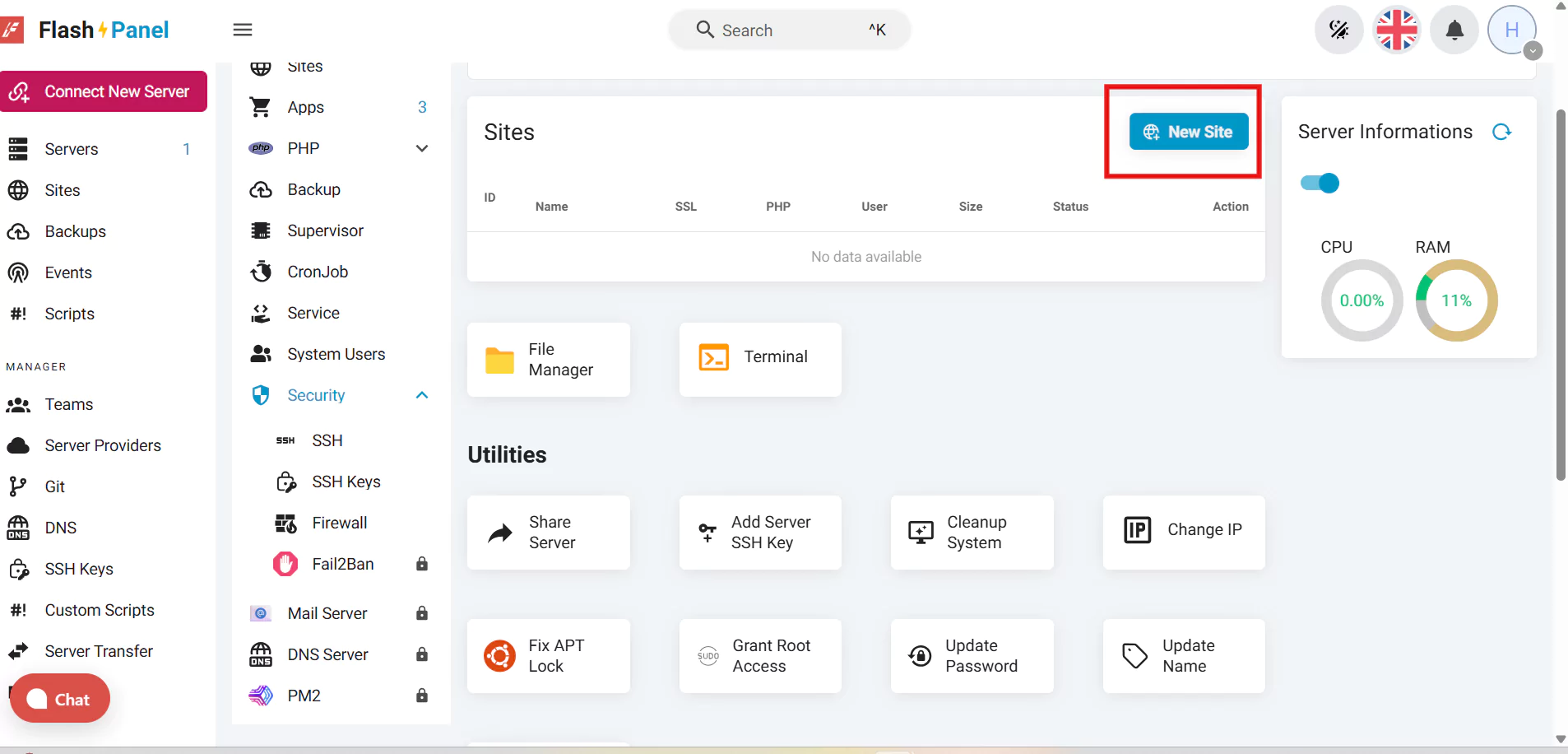
Task: Click the hamburger menu icon
Action: tap(242, 30)
